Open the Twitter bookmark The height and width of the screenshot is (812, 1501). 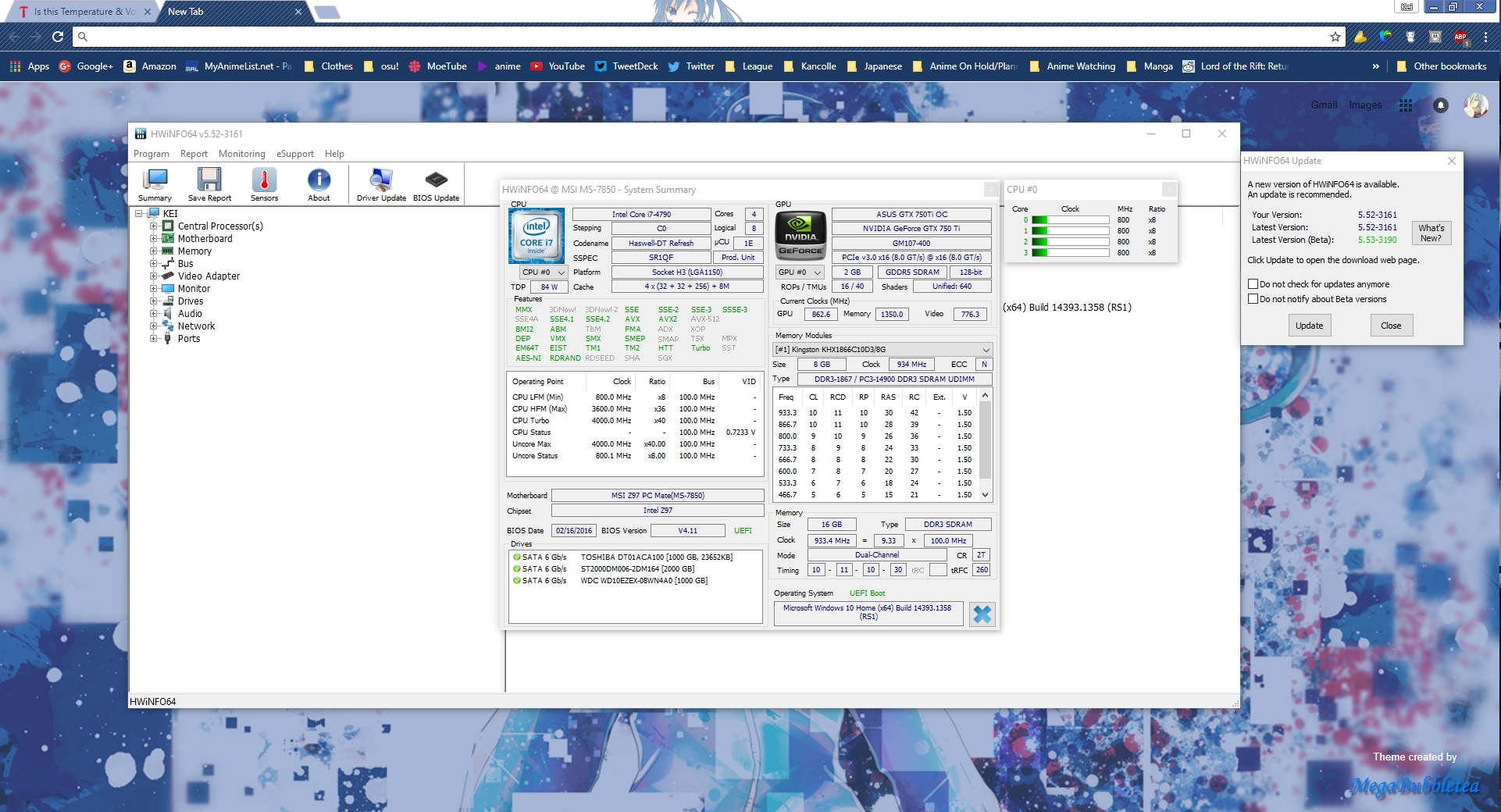click(x=691, y=66)
